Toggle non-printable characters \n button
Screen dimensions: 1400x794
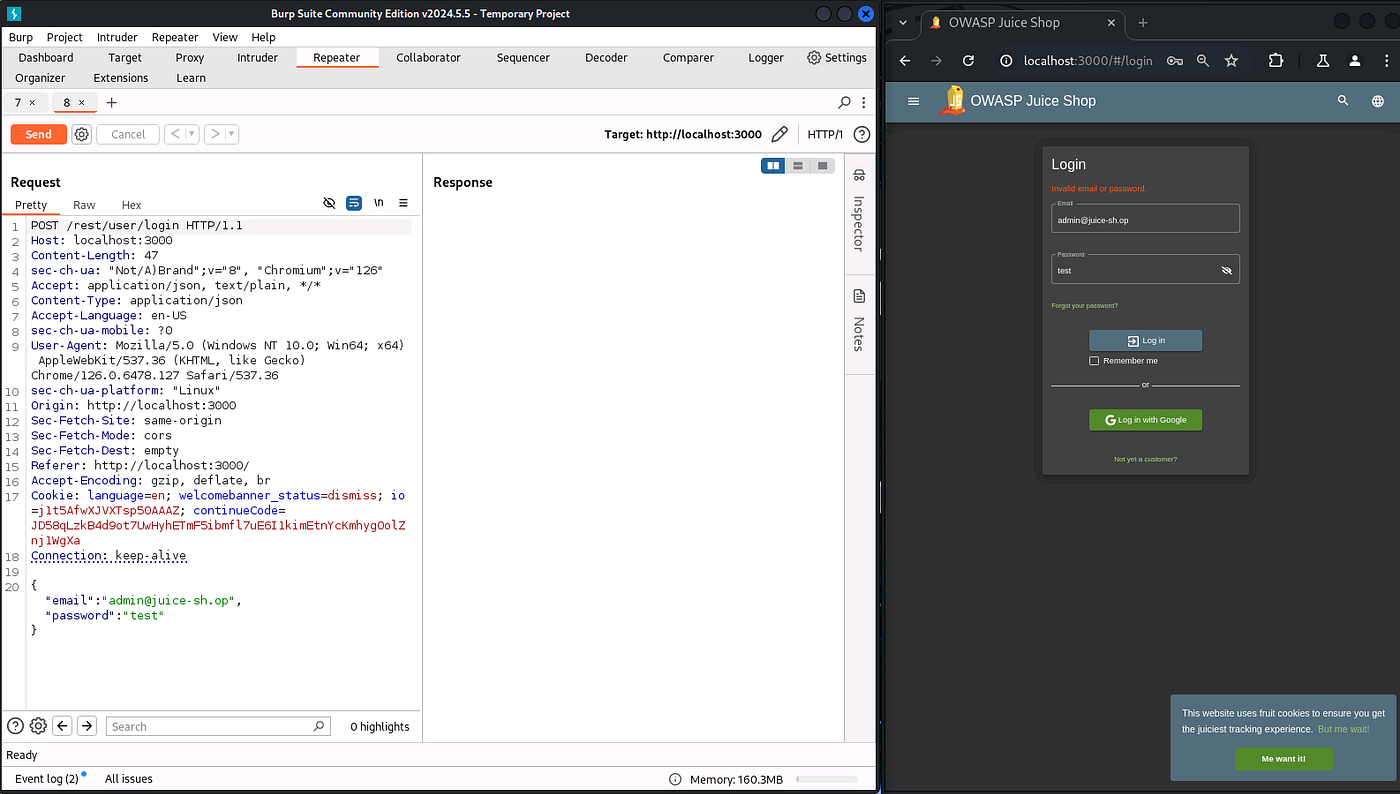tap(379, 203)
